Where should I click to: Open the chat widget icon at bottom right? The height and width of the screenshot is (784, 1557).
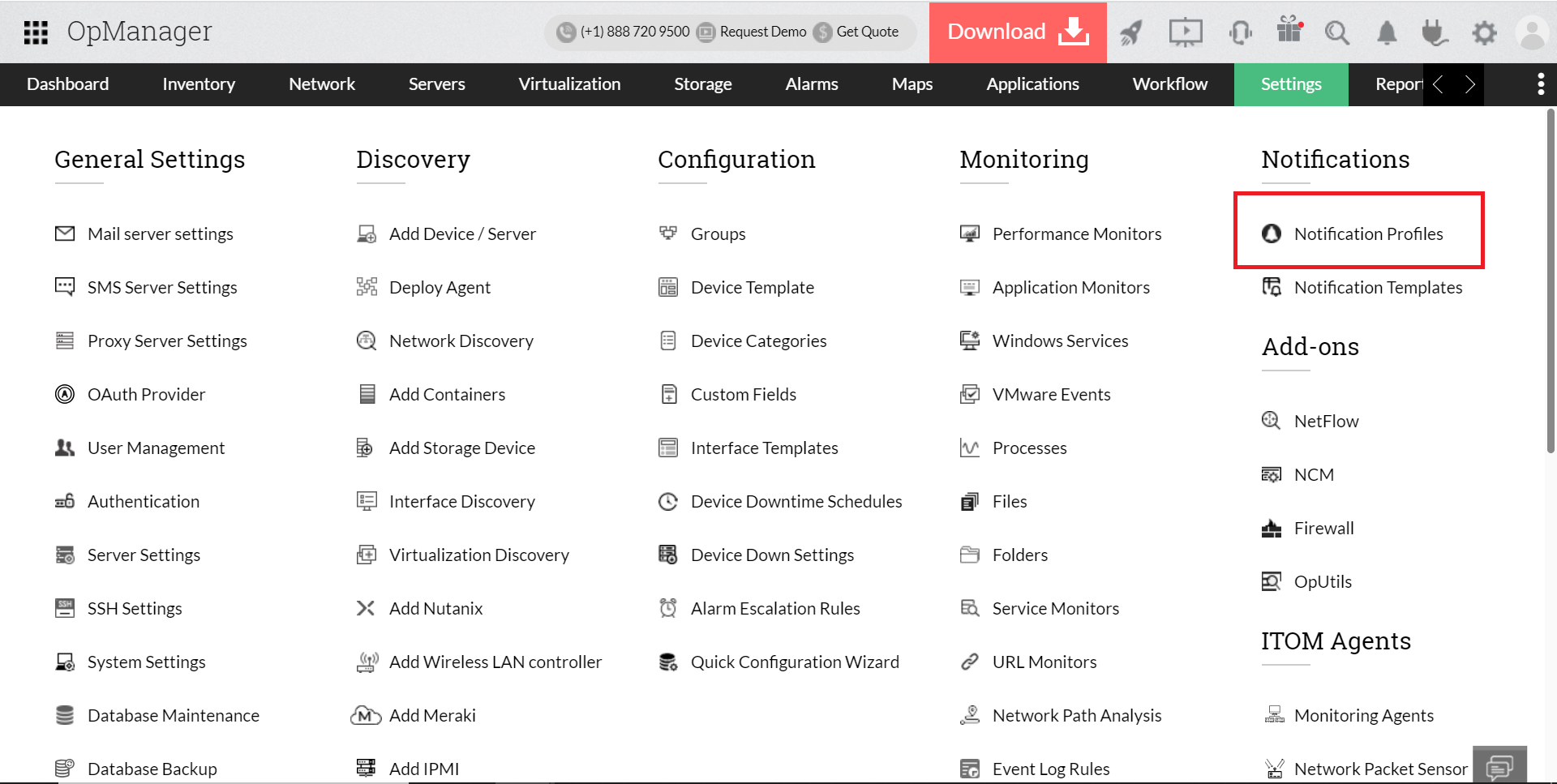click(1499, 766)
